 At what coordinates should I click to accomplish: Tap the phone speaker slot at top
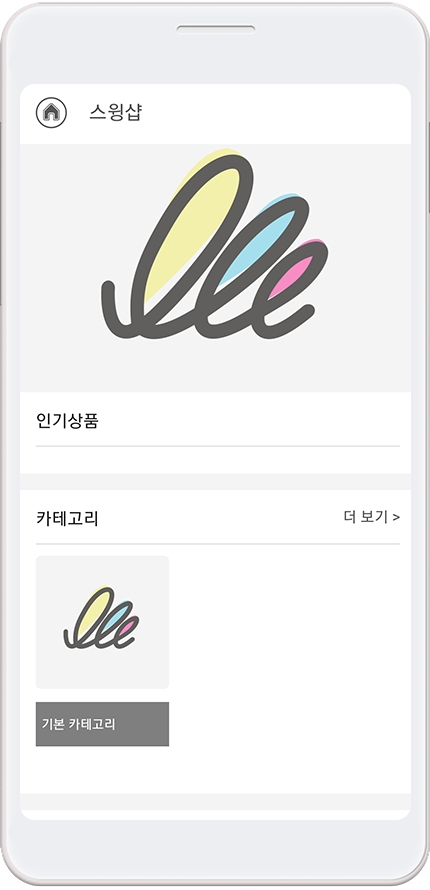click(x=216, y=30)
